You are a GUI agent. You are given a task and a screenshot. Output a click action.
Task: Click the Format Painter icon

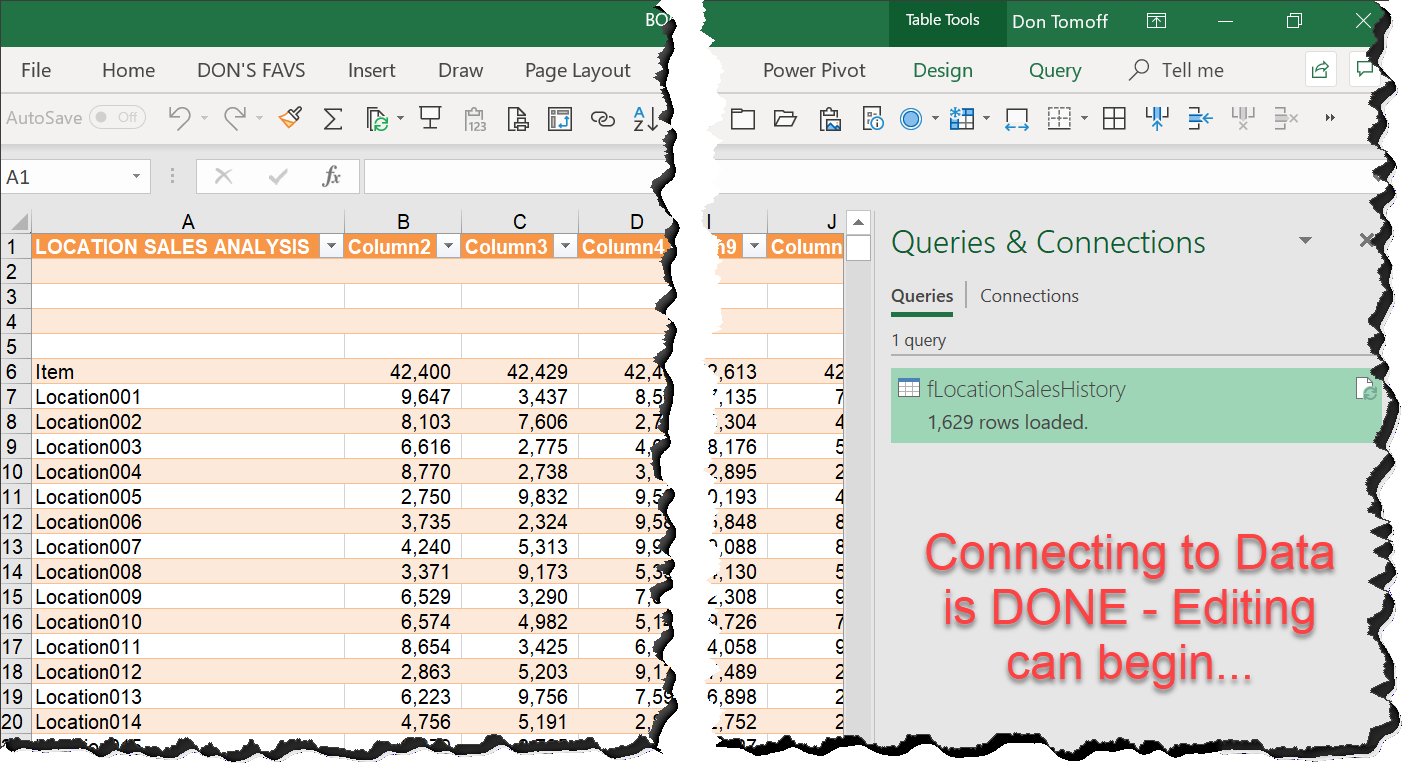pos(289,118)
